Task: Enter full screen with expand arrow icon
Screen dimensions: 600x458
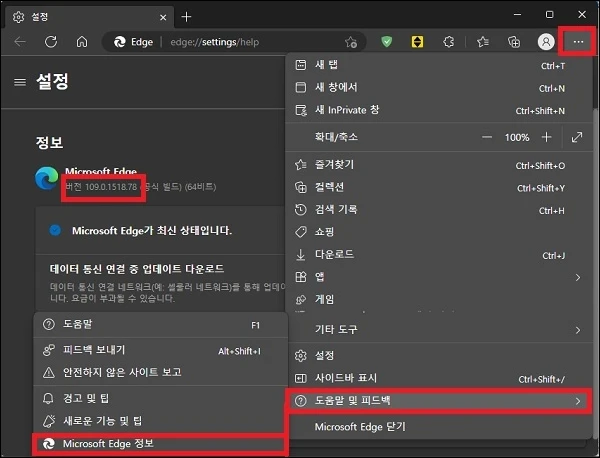Action: [577, 137]
